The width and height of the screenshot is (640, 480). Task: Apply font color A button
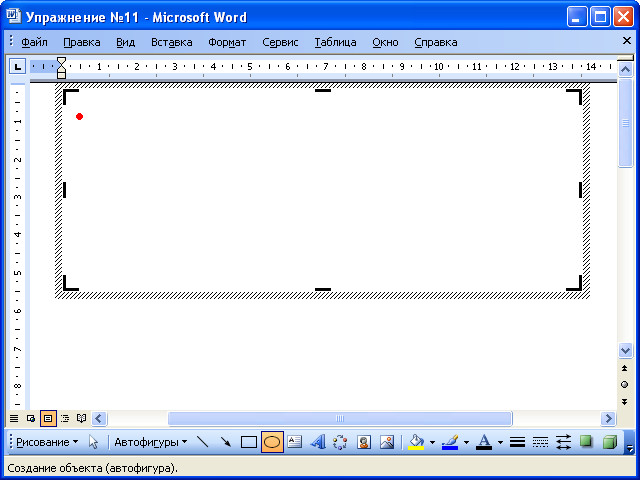pos(484,442)
